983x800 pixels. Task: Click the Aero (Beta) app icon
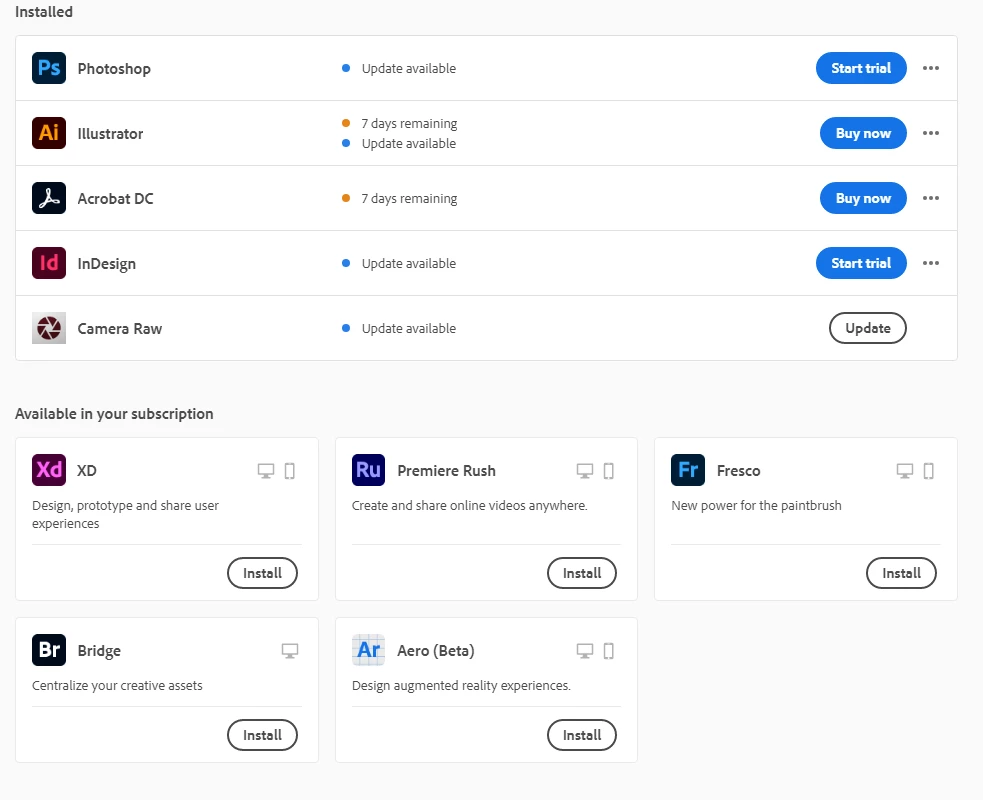tap(369, 650)
